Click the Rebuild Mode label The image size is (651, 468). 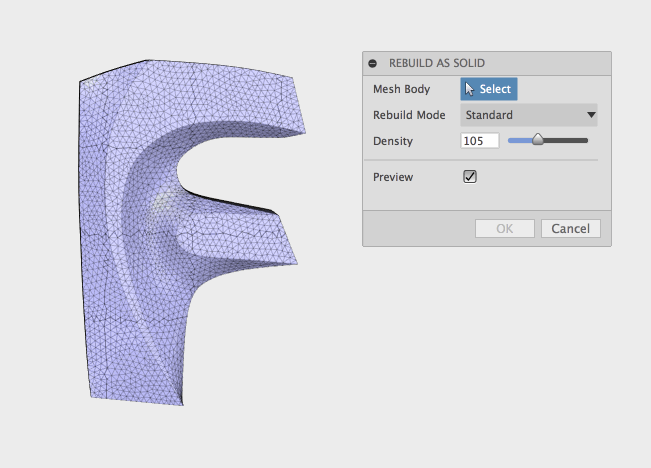tap(409, 115)
